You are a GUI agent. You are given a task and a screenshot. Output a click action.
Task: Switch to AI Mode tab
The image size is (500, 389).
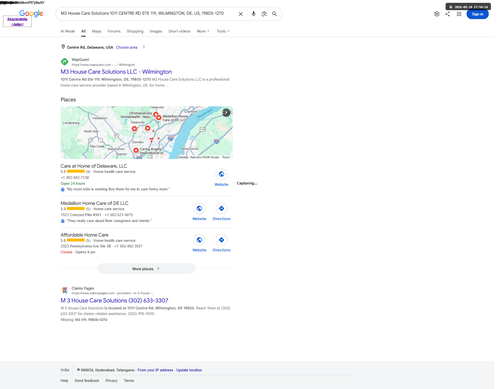(68, 31)
